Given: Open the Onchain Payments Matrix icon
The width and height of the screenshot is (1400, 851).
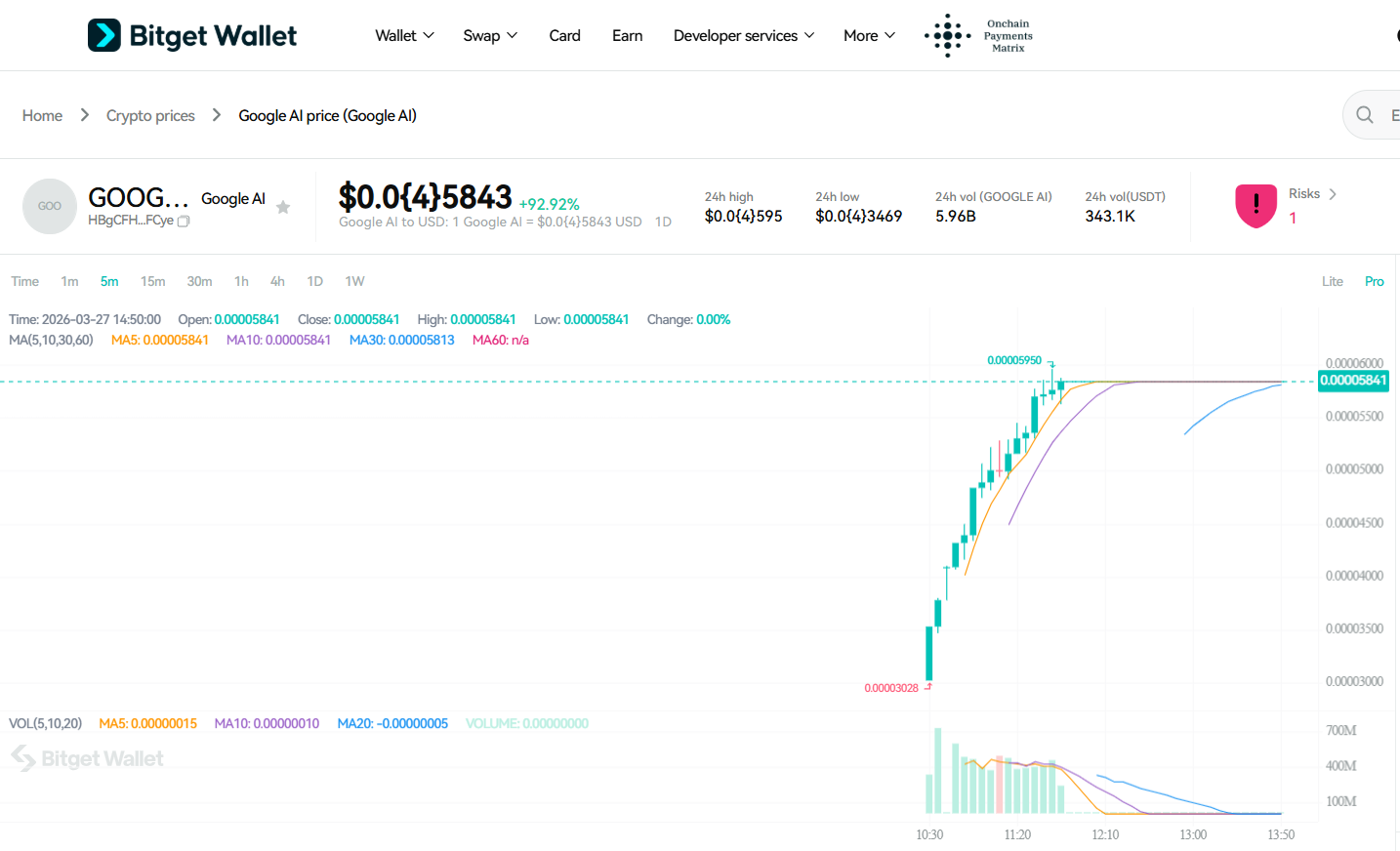Looking at the screenshot, I should pyautogui.click(x=946, y=35).
